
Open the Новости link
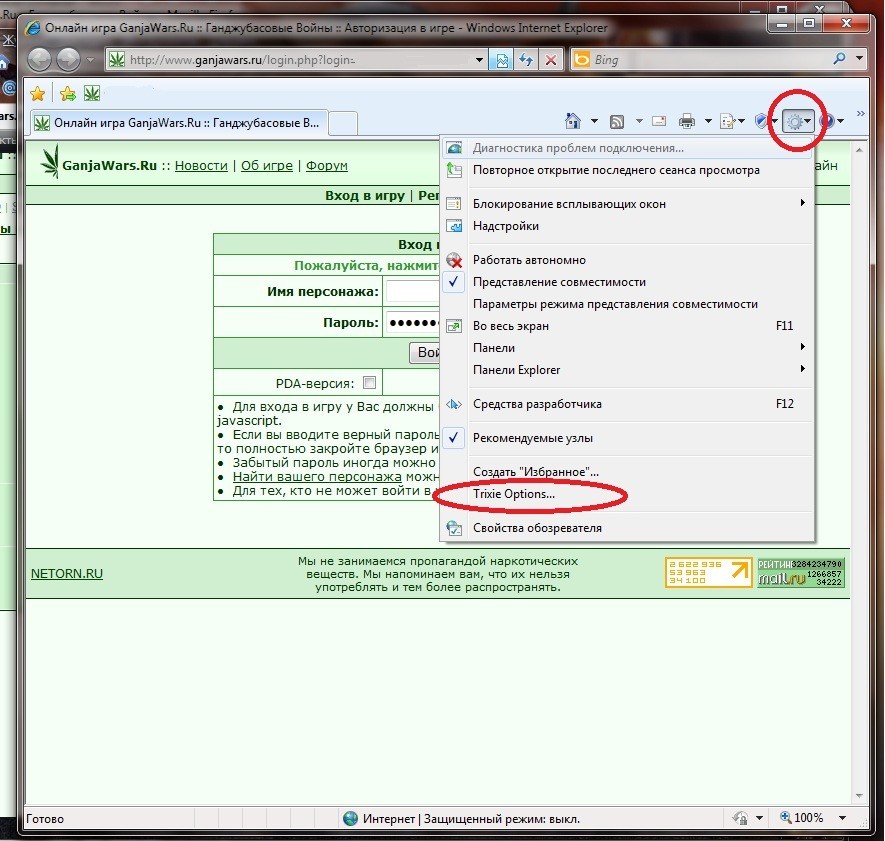201,165
